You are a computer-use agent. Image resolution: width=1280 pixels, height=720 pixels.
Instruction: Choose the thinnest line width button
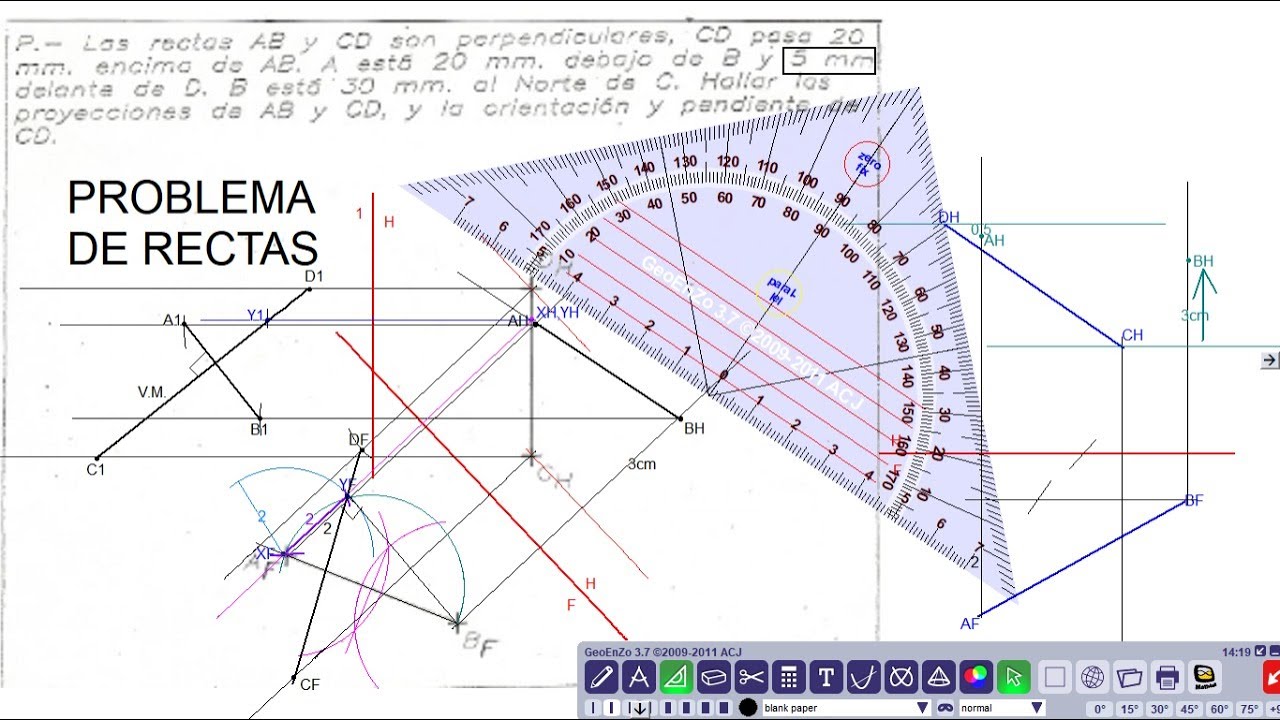pyautogui.click(x=593, y=708)
